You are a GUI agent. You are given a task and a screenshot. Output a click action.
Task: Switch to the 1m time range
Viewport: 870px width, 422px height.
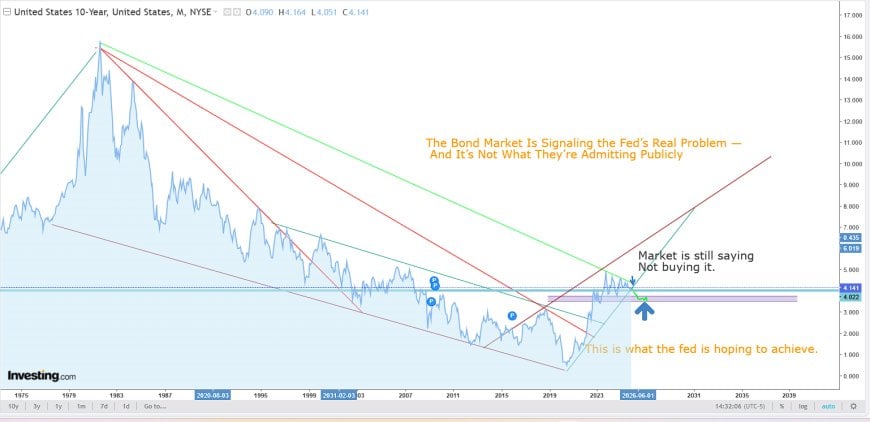click(x=81, y=406)
